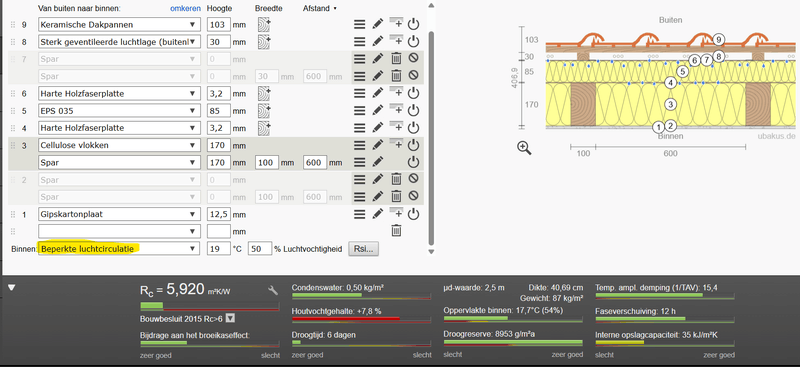Delete the disabled Spar row with width 30
This screenshot has height=367, width=800.
click(x=396, y=76)
